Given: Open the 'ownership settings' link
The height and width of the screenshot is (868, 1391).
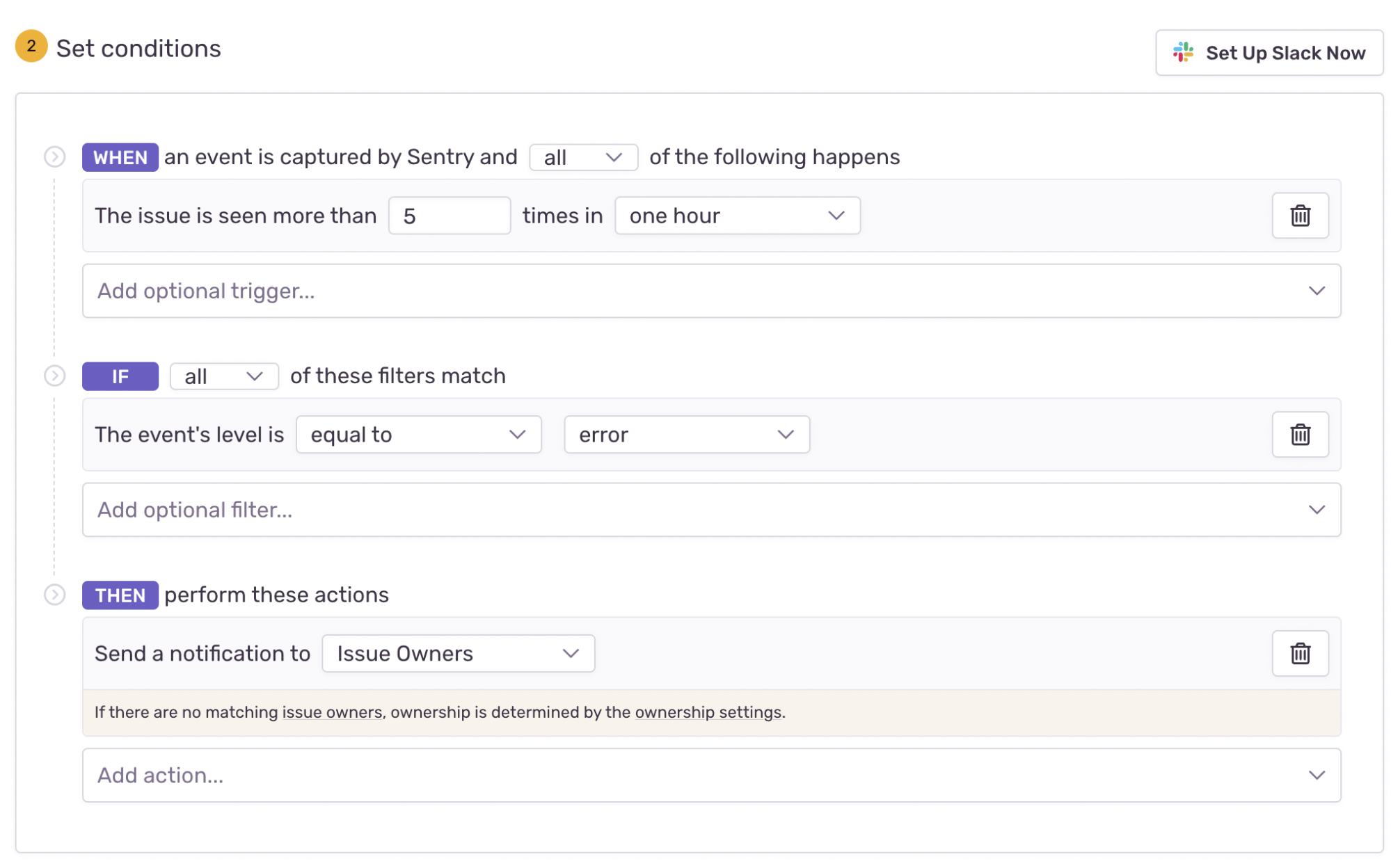Looking at the screenshot, I should tap(708, 712).
